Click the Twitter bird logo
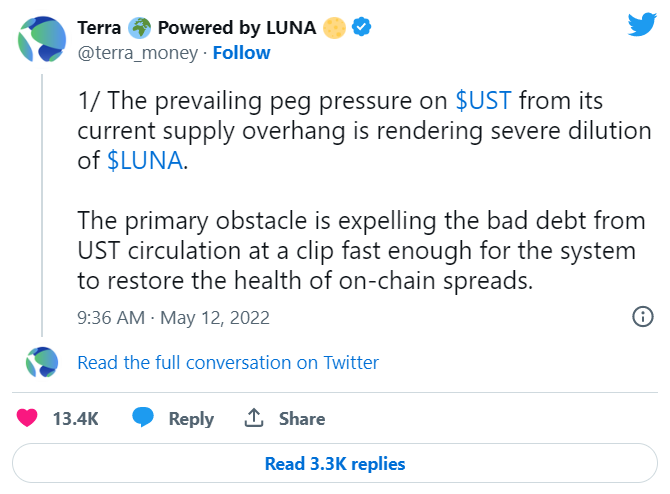Screen dimensions: 670x494 [x=641, y=26]
